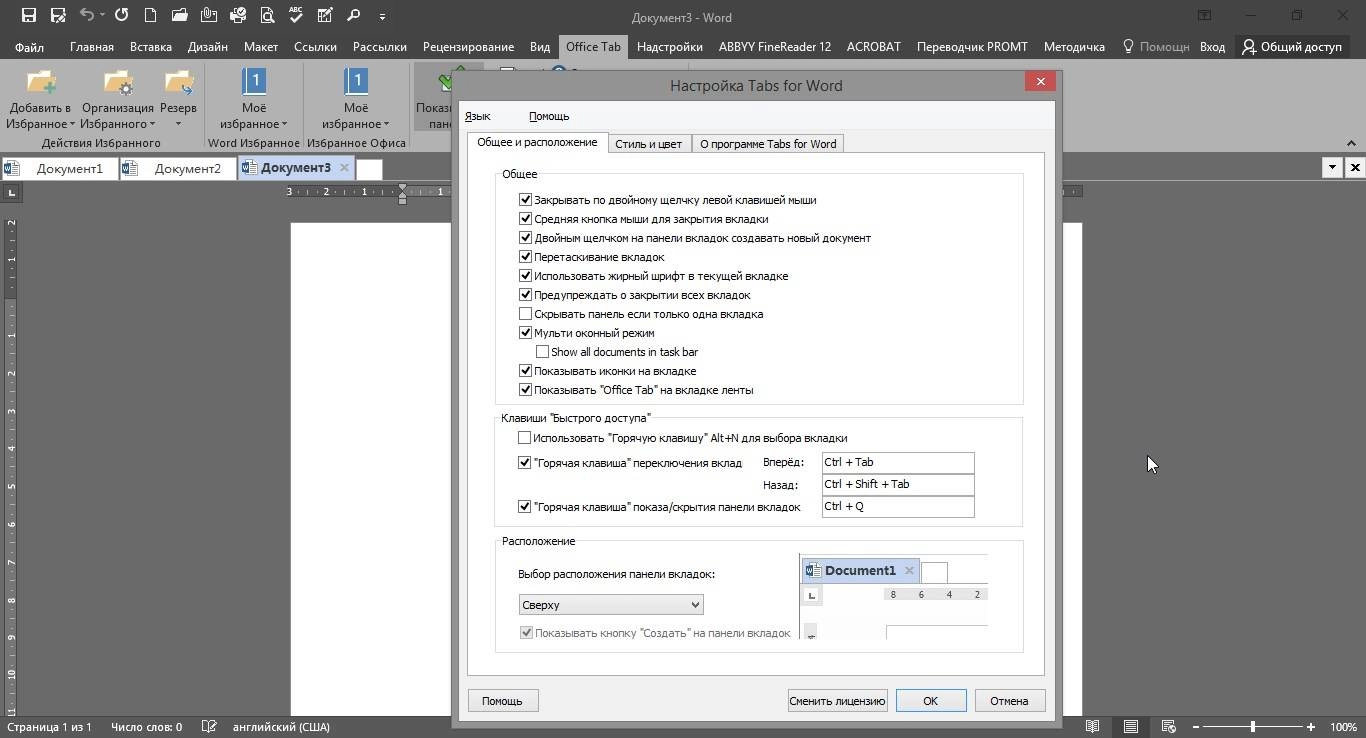The image size is (1366, 738).
Task: Click the Помощь button at dialog bottom
Action: [502, 701]
